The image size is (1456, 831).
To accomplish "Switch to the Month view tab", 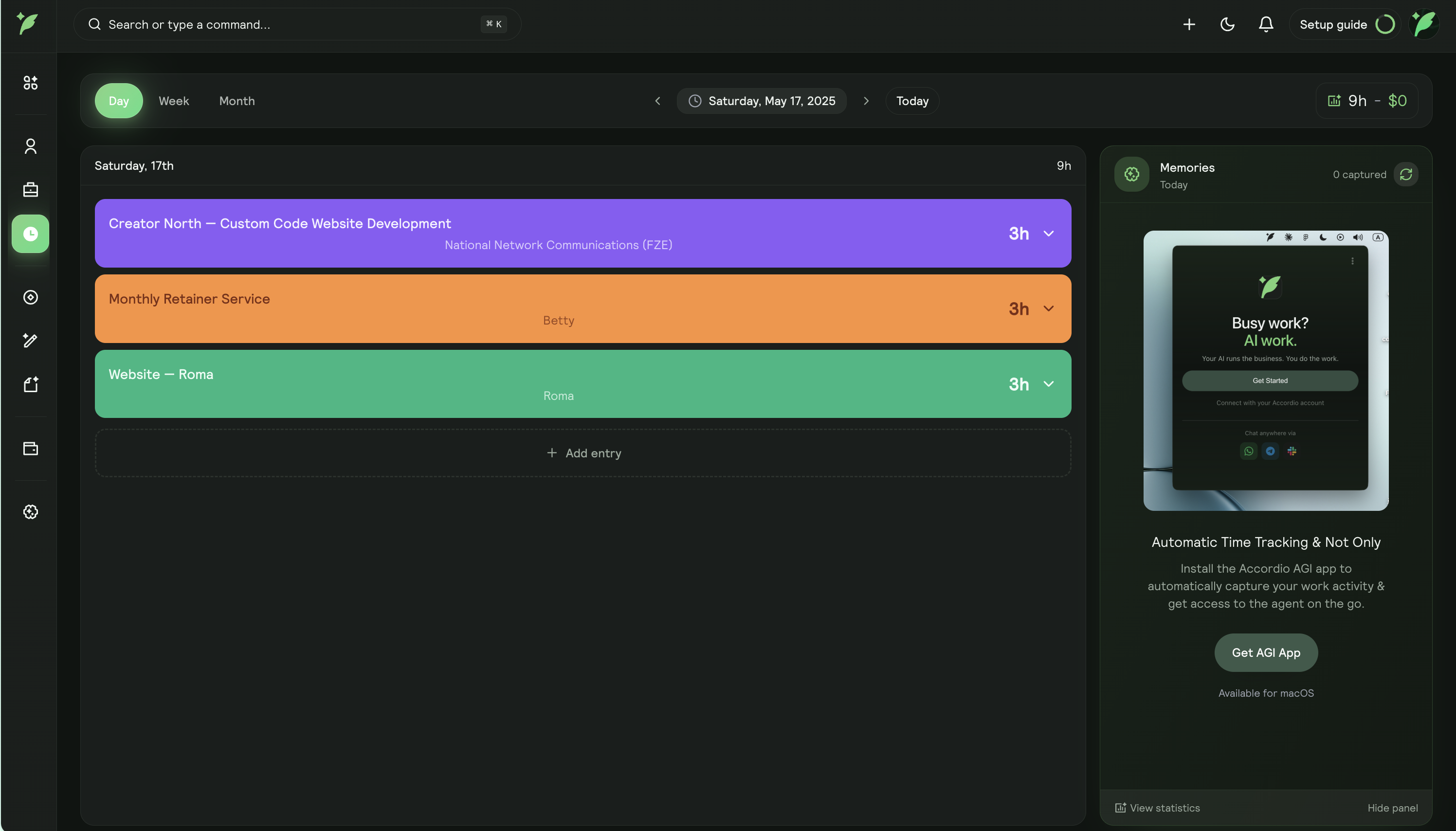I will 237,100.
